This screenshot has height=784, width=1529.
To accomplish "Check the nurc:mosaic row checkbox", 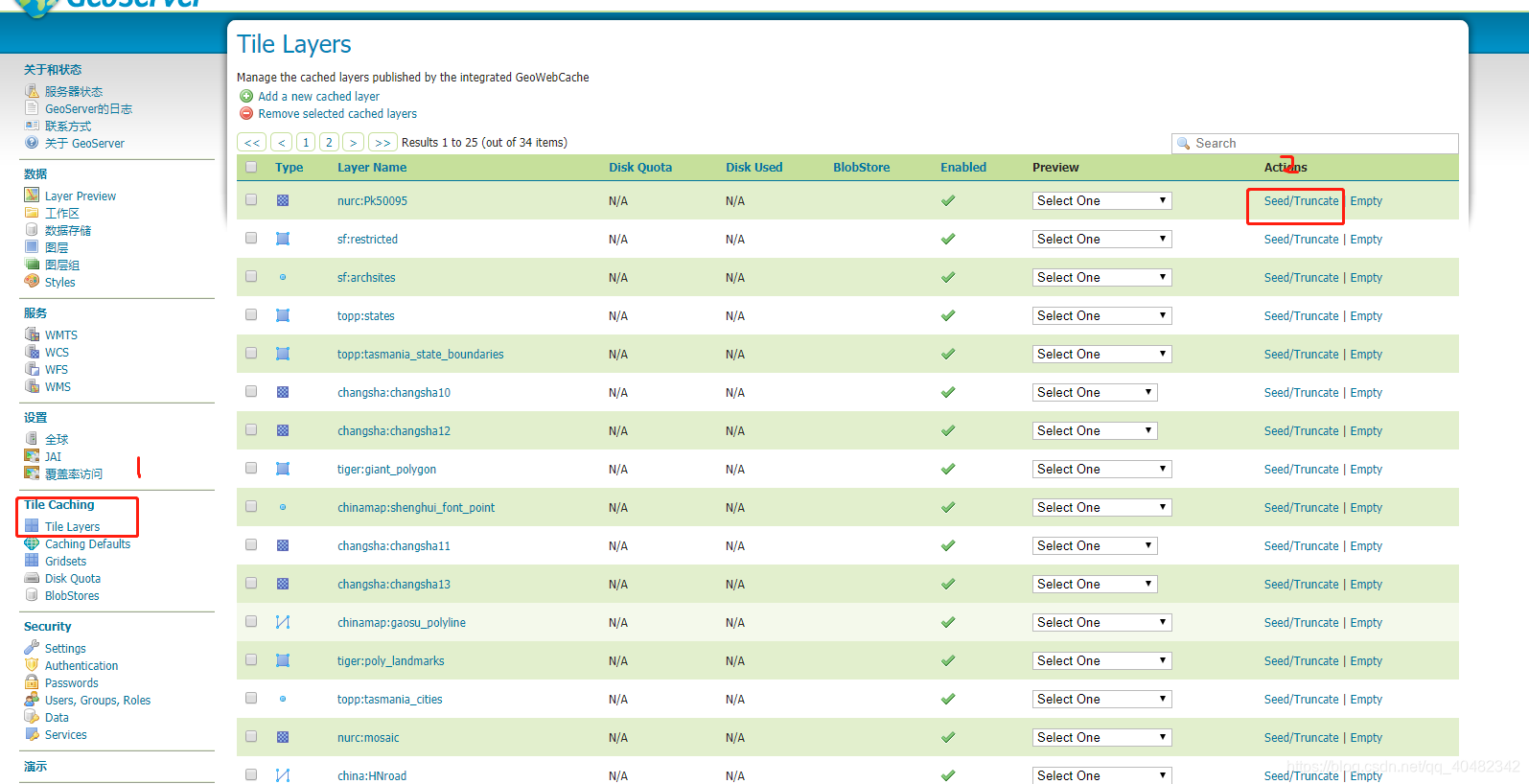I will click(251, 736).
